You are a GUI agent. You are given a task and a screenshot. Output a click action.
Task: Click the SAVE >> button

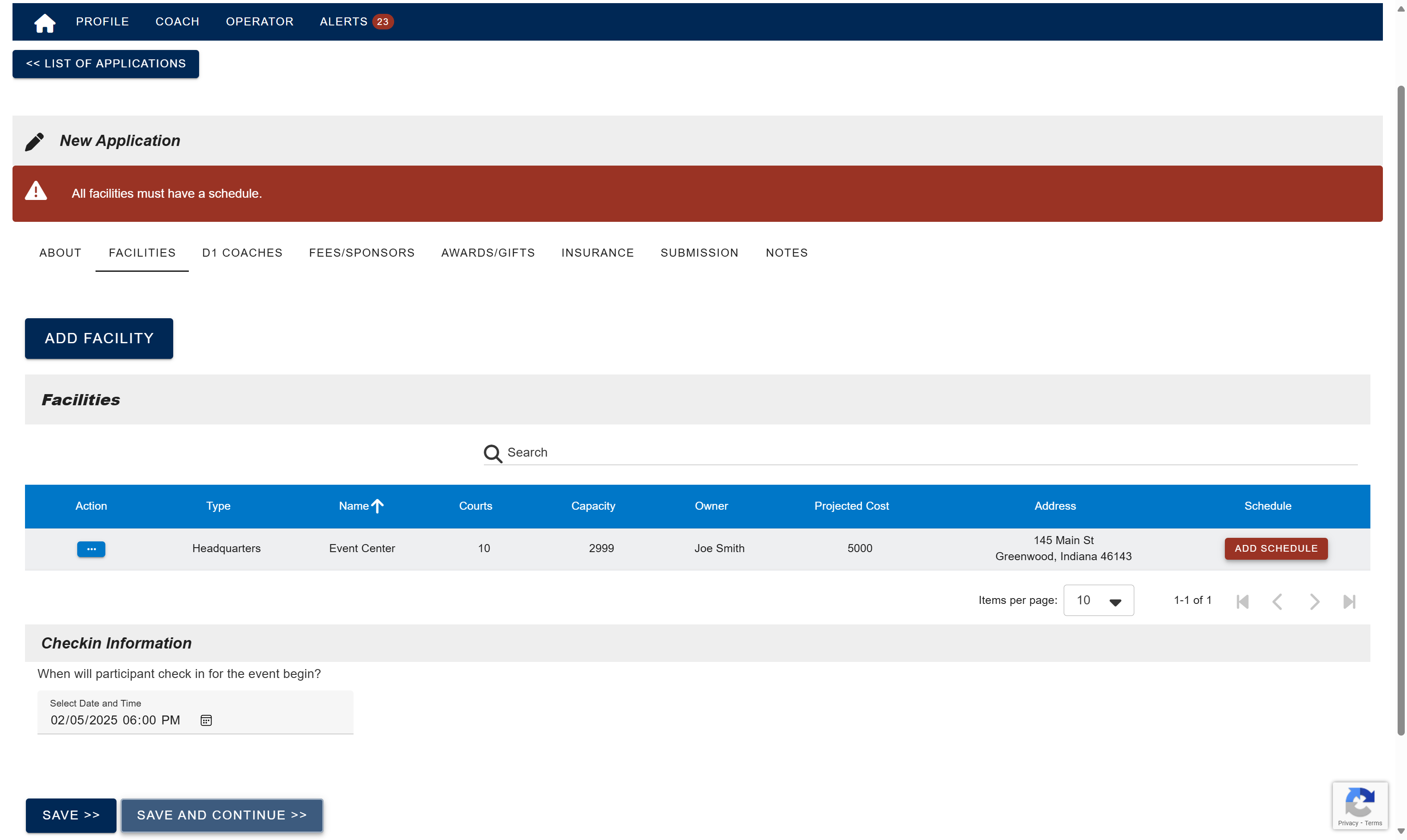point(71,815)
